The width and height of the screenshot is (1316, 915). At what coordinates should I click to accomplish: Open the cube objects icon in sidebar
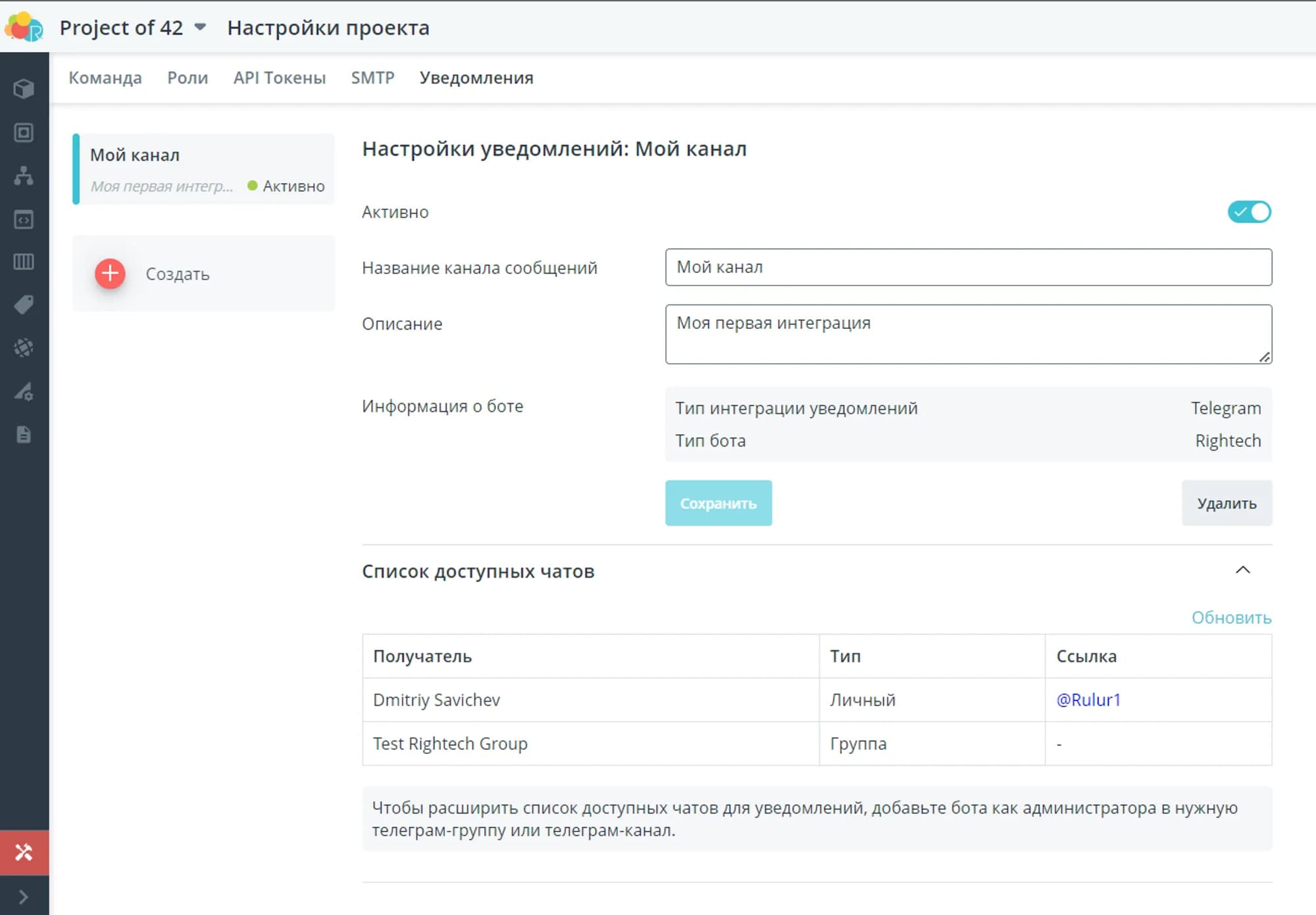point(24,89)
